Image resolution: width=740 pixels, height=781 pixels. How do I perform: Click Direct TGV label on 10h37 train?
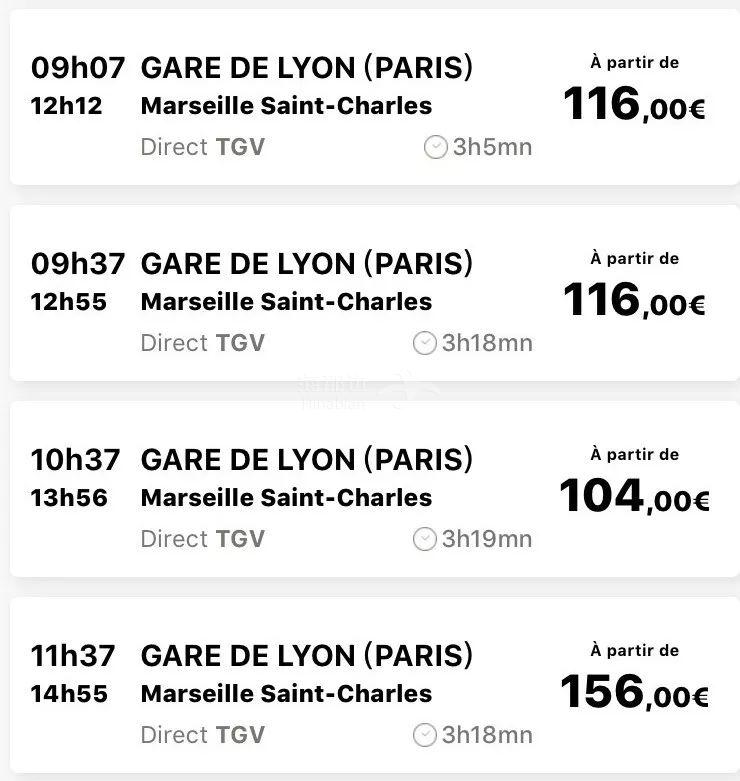pos(203,539)
